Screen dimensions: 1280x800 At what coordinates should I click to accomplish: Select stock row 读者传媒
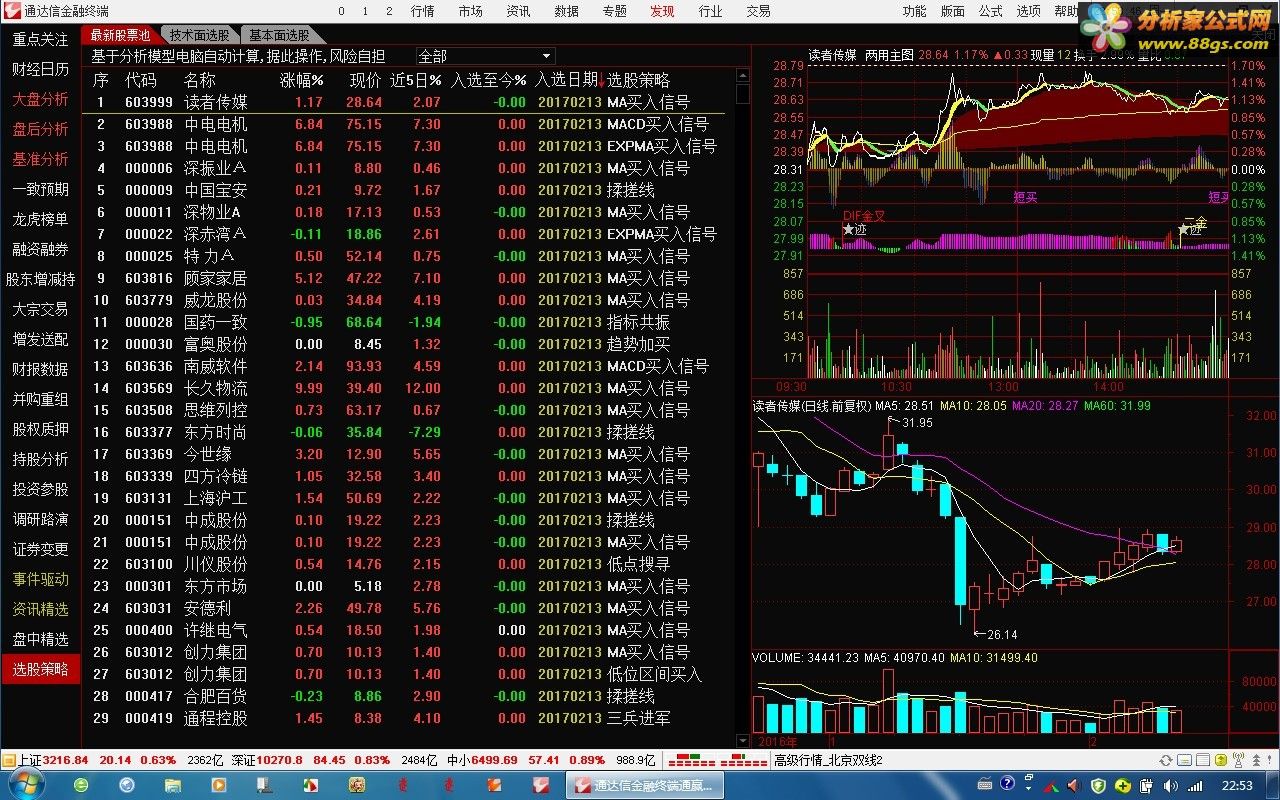point(408,102)
